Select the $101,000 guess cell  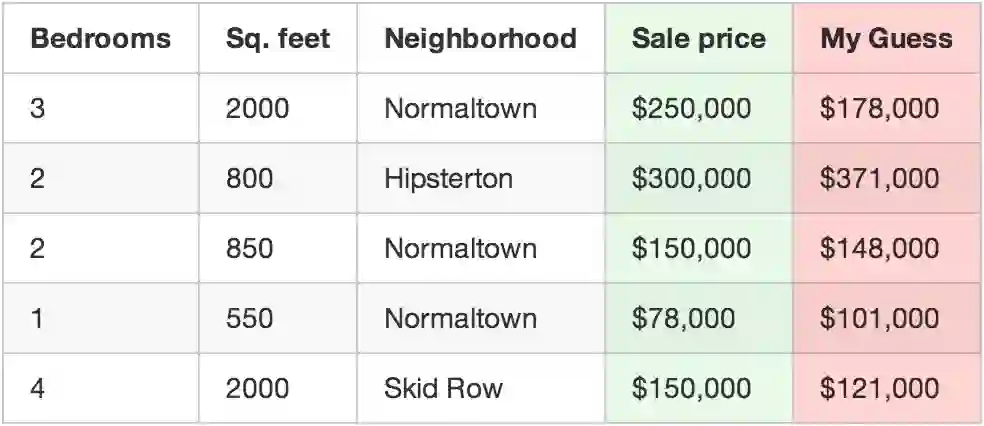[x=879, y=318]
